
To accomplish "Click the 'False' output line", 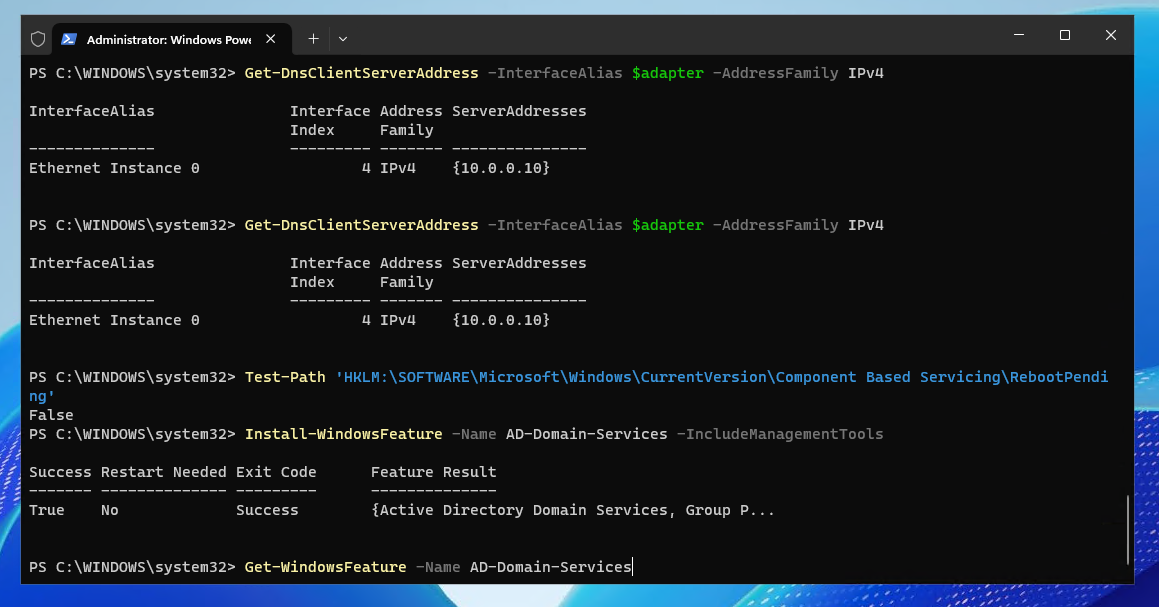I will [x=51, y=415].
